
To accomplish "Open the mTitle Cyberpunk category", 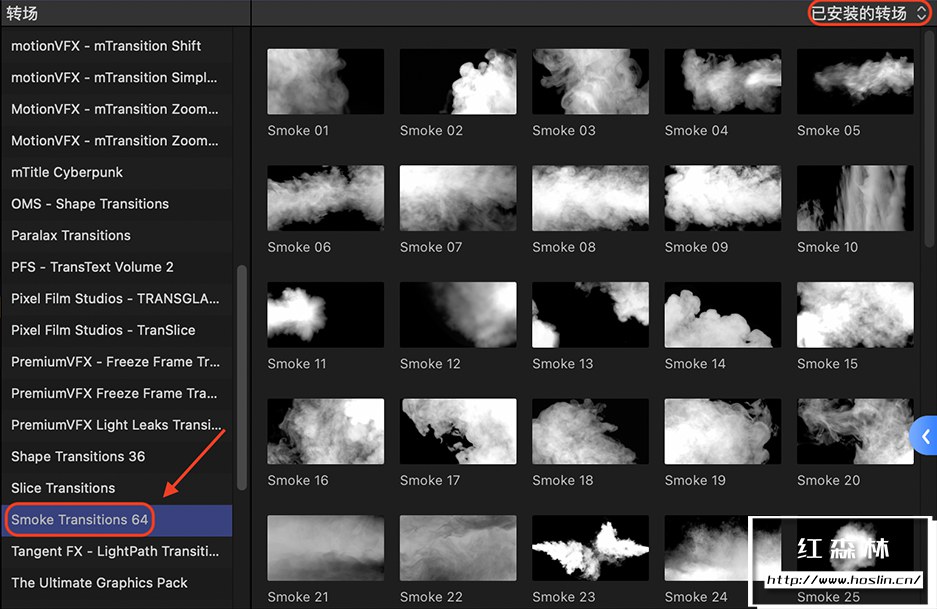I will pos(117,172).
